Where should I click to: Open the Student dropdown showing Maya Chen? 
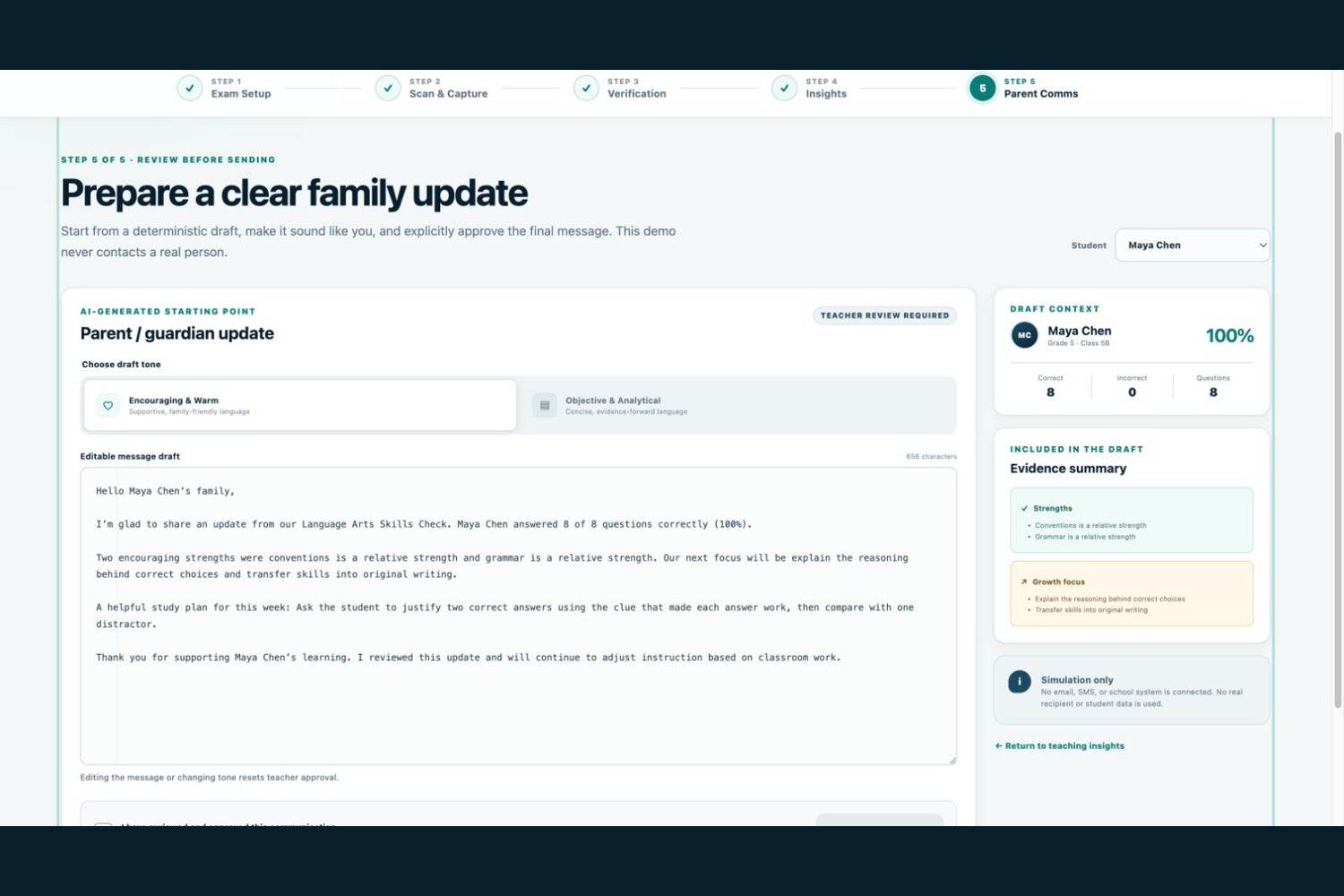[1192, 245]
